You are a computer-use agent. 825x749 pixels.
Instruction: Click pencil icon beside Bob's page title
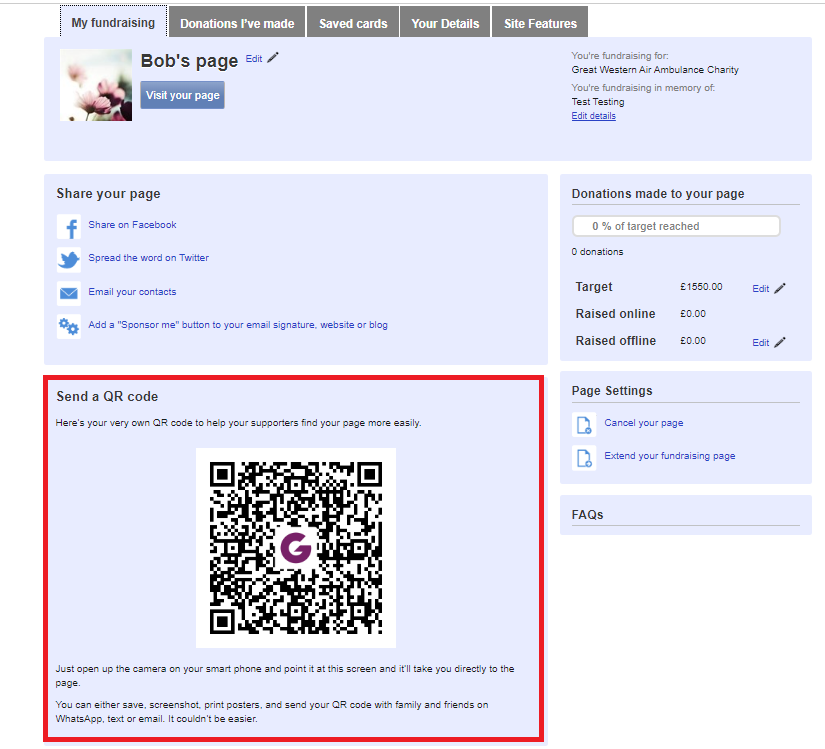click(273, 58)
